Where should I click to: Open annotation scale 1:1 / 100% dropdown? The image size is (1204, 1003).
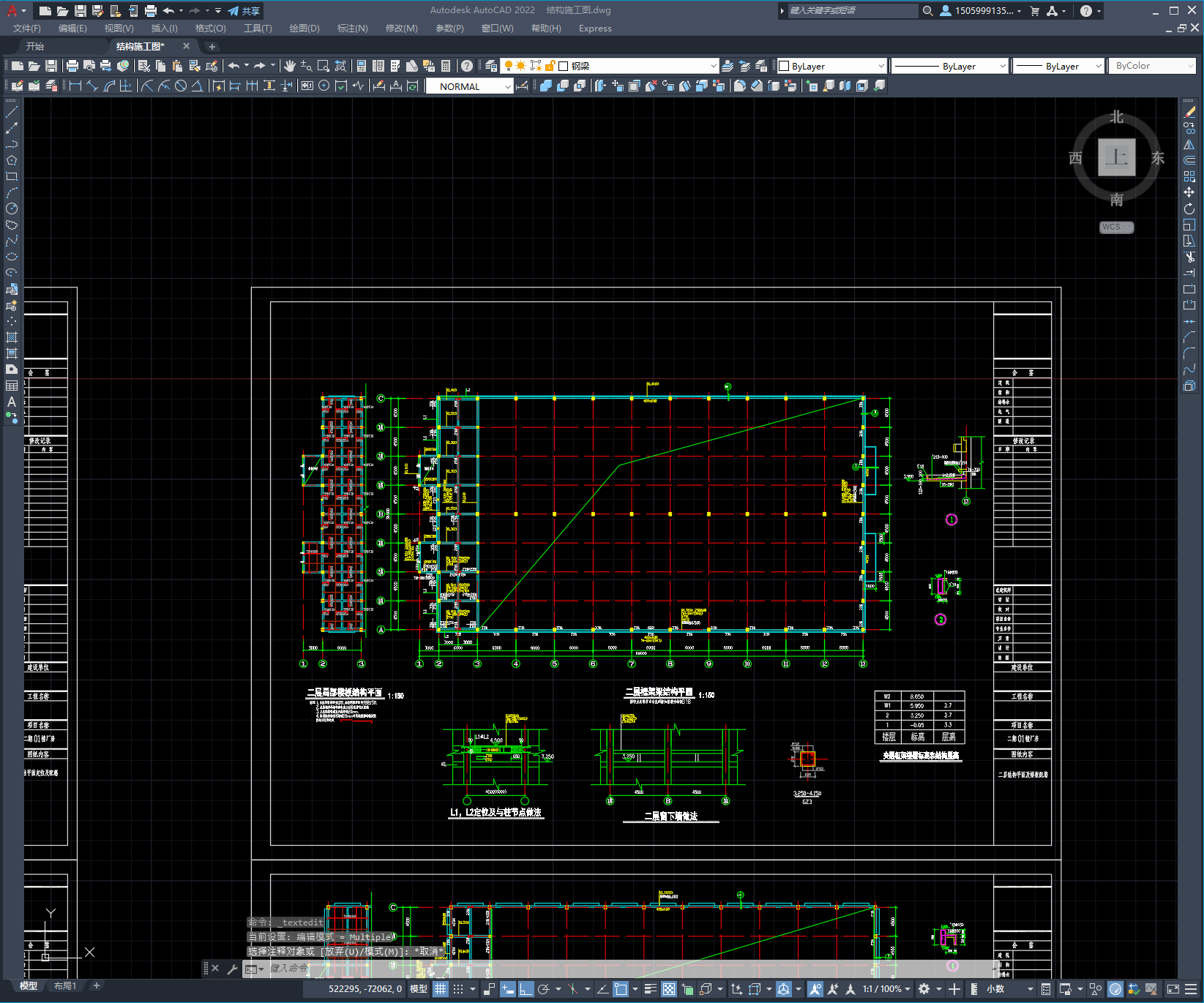886,989
